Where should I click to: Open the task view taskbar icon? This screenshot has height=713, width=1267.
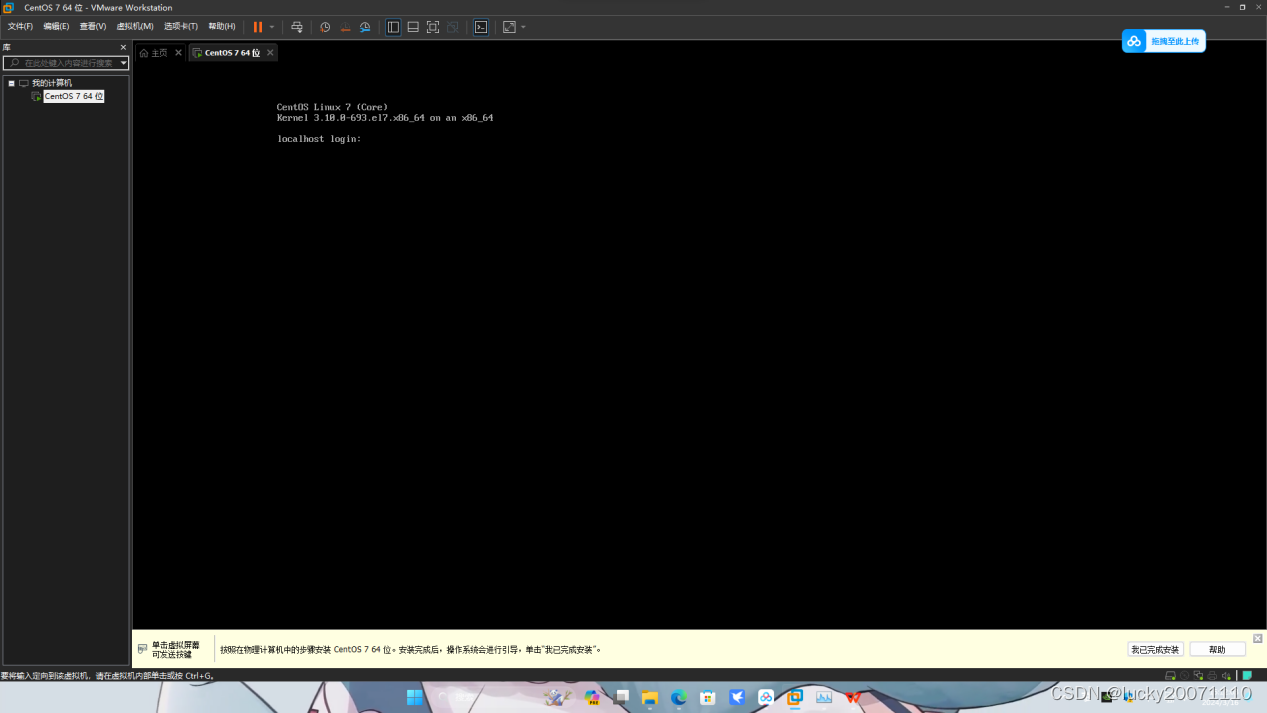pyautogui.click(x=622, y=697)
